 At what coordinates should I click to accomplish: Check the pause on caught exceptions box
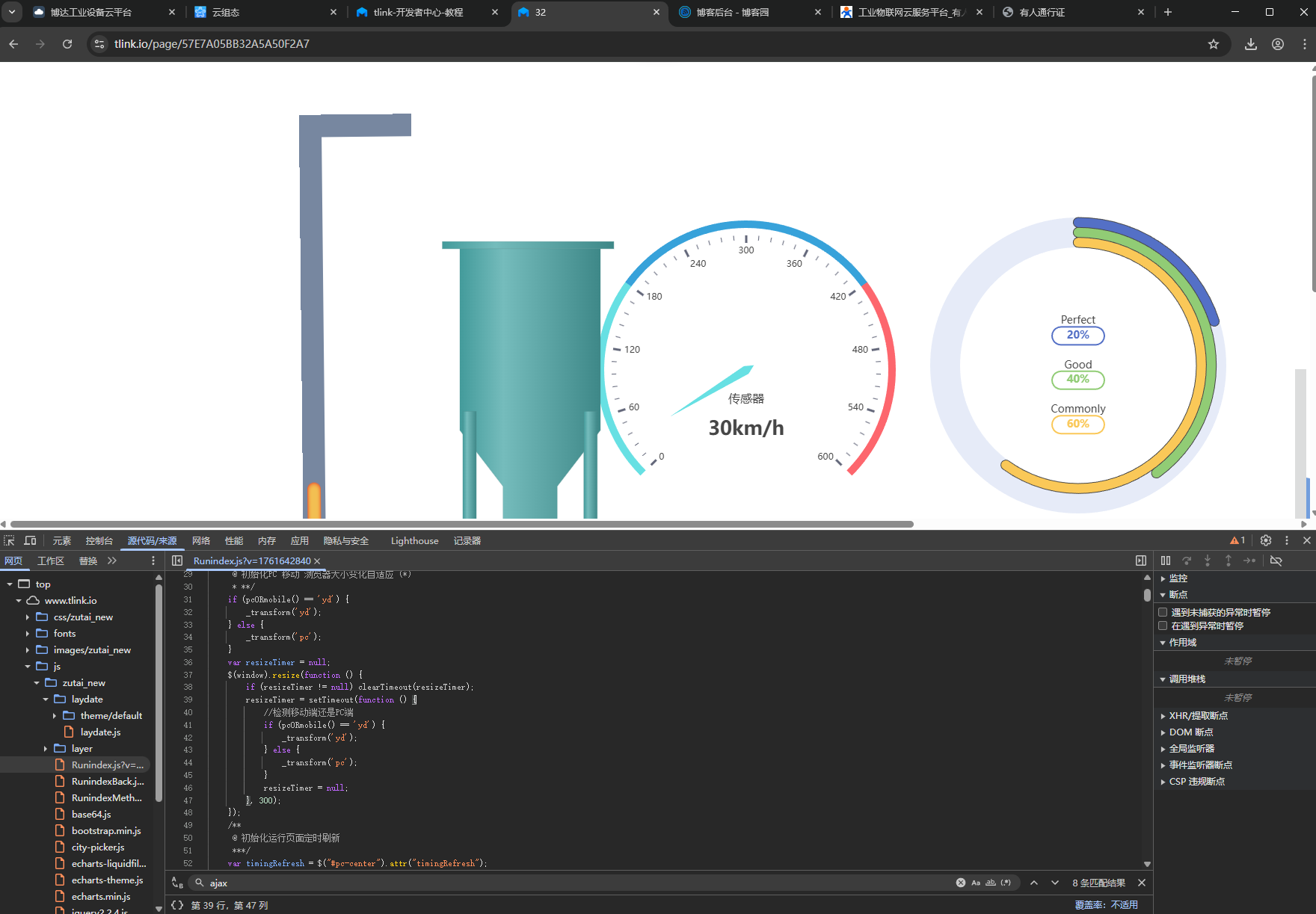(x=1163, y=626)
